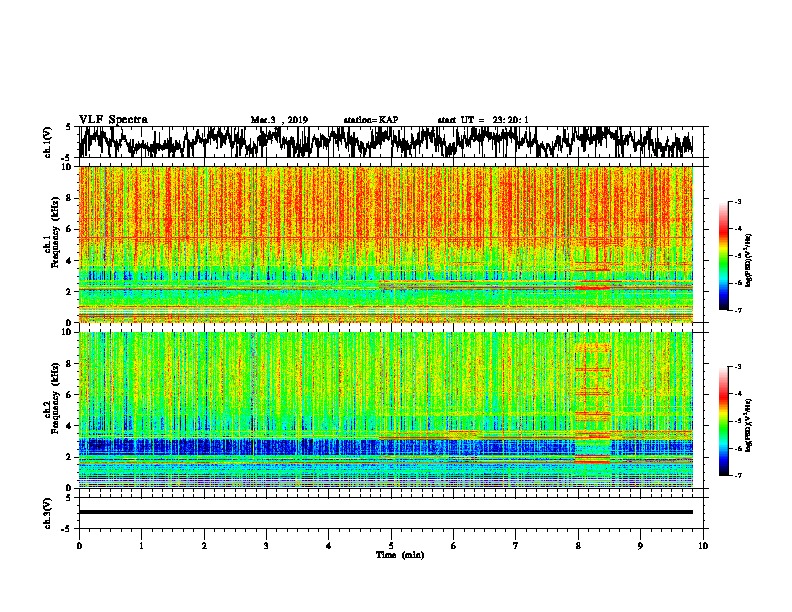
Task: Click the time axis tick label '0'
Action: click(79, 545)
